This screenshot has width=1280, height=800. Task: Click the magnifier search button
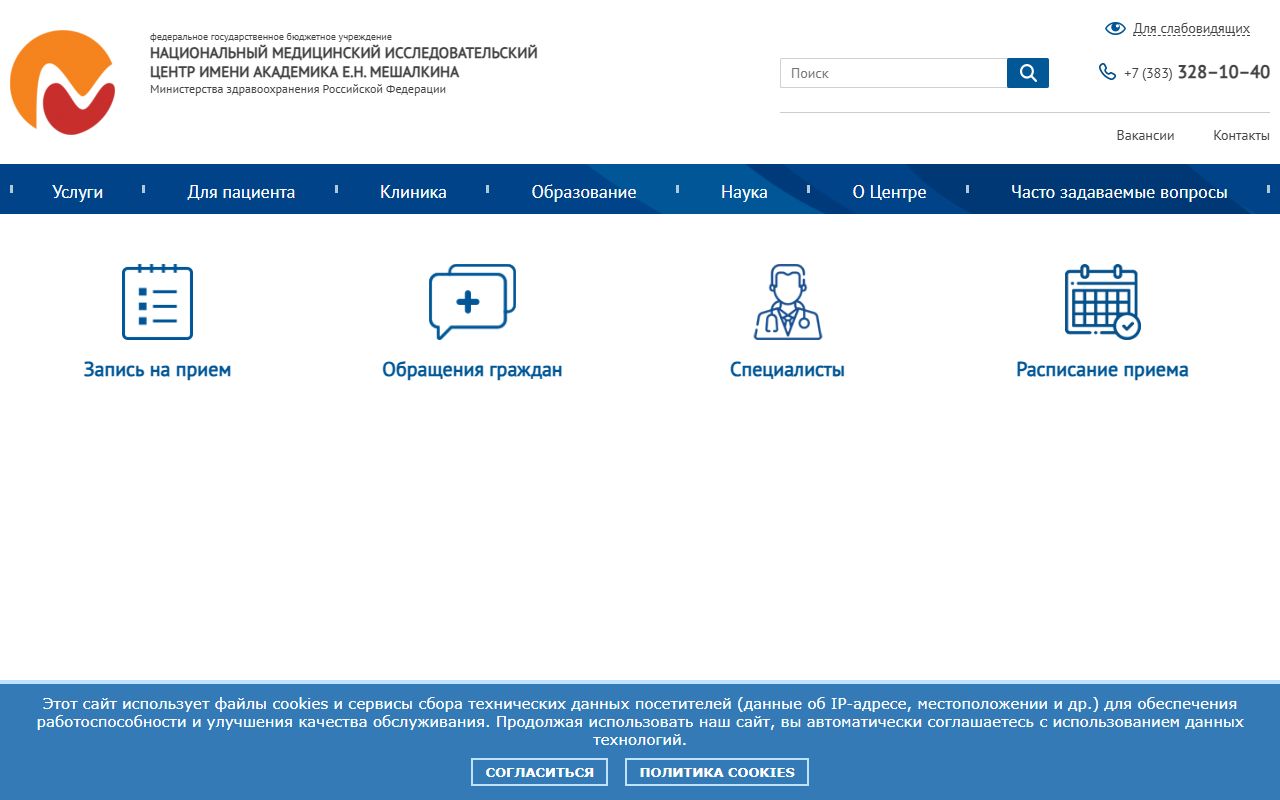(1028, 73)
